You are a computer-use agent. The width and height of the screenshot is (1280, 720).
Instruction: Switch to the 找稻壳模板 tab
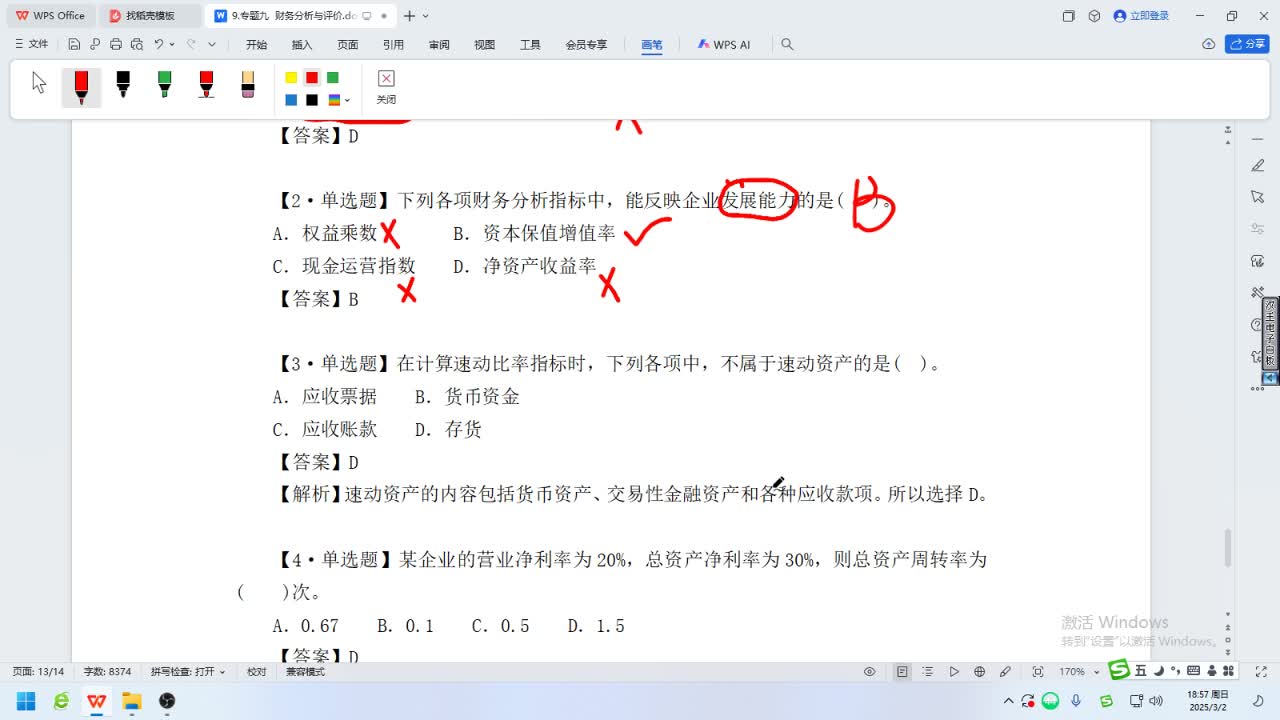150,16
